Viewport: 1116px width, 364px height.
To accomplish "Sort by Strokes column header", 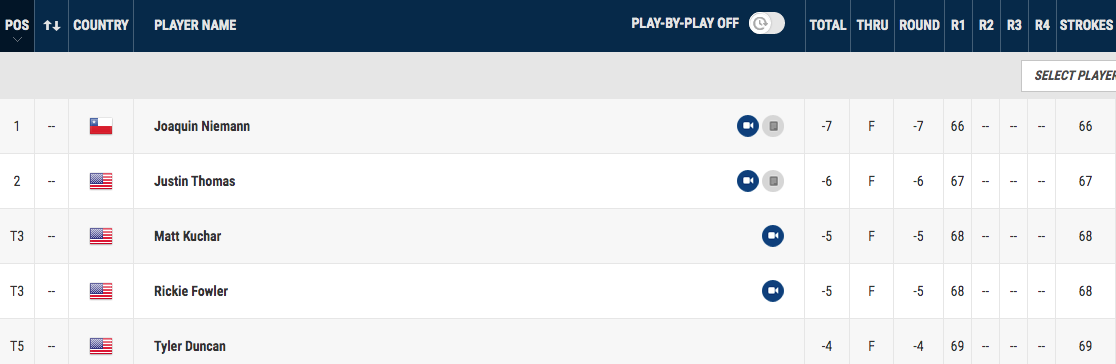I will [1086, 25].
